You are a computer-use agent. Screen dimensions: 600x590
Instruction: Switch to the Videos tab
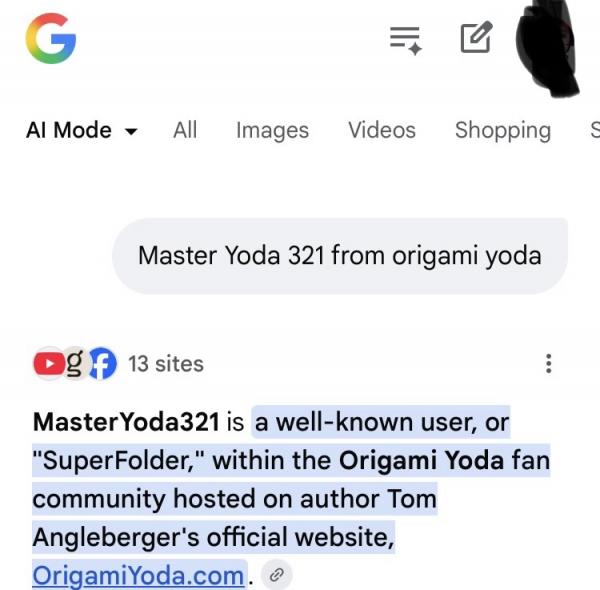click(x=382, y=130)
